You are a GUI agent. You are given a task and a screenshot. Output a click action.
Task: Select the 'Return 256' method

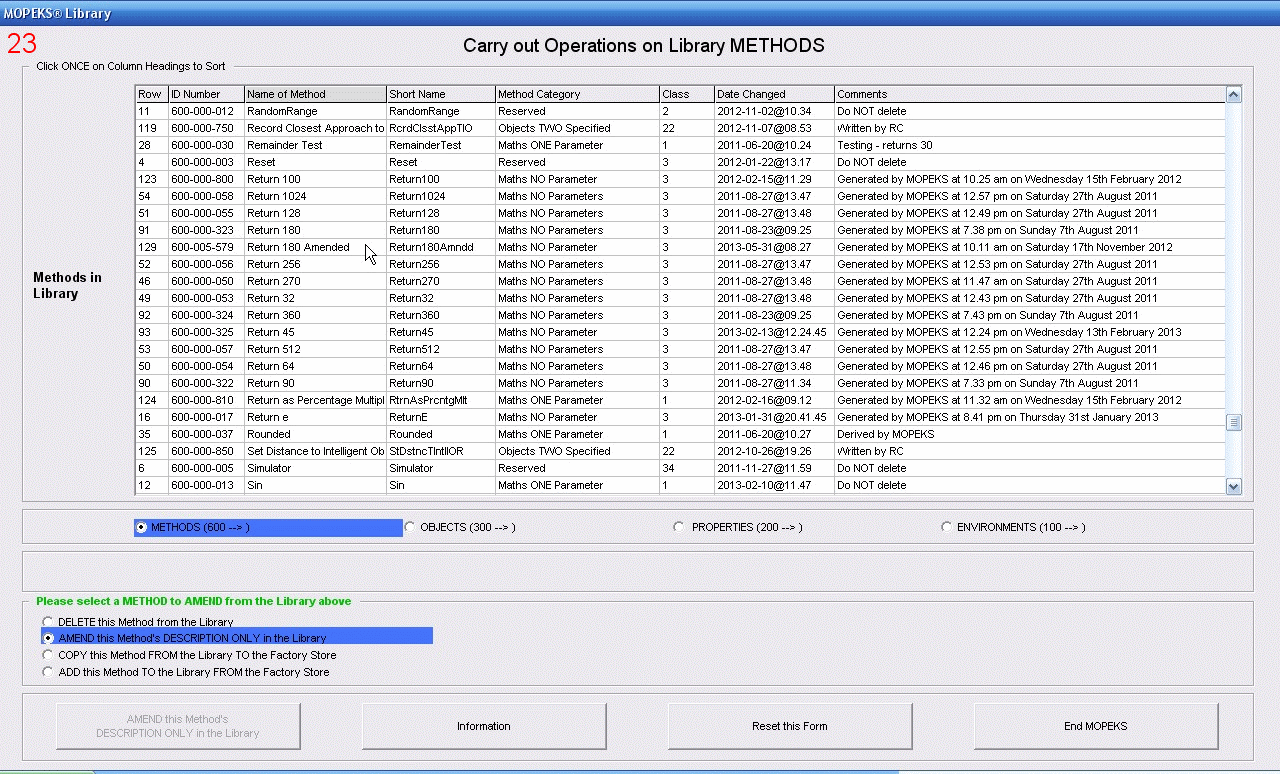[273, 264]
